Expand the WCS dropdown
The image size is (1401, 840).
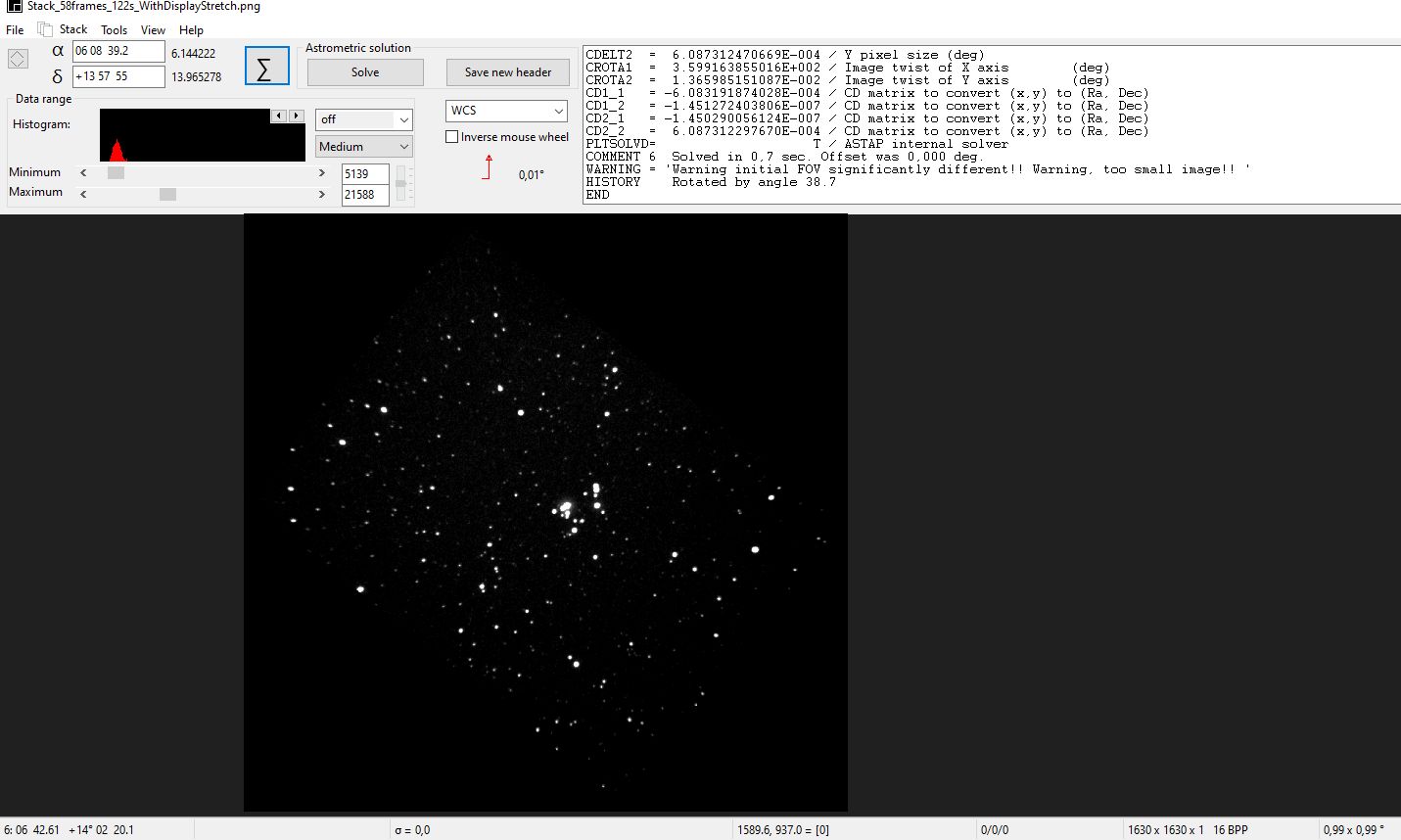click(x=507, y=111)
